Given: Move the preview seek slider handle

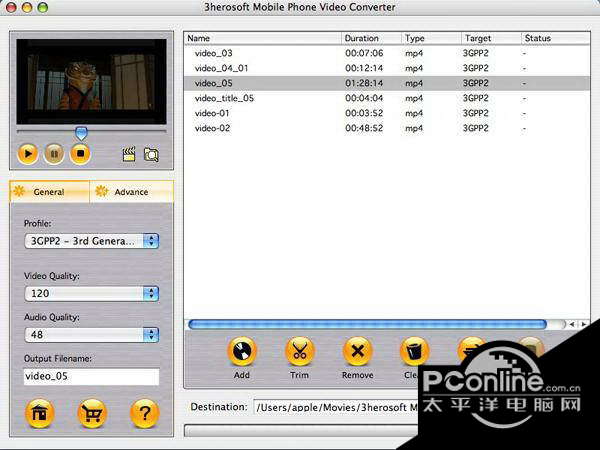Looking at the screenshot, I should [81, 134].
